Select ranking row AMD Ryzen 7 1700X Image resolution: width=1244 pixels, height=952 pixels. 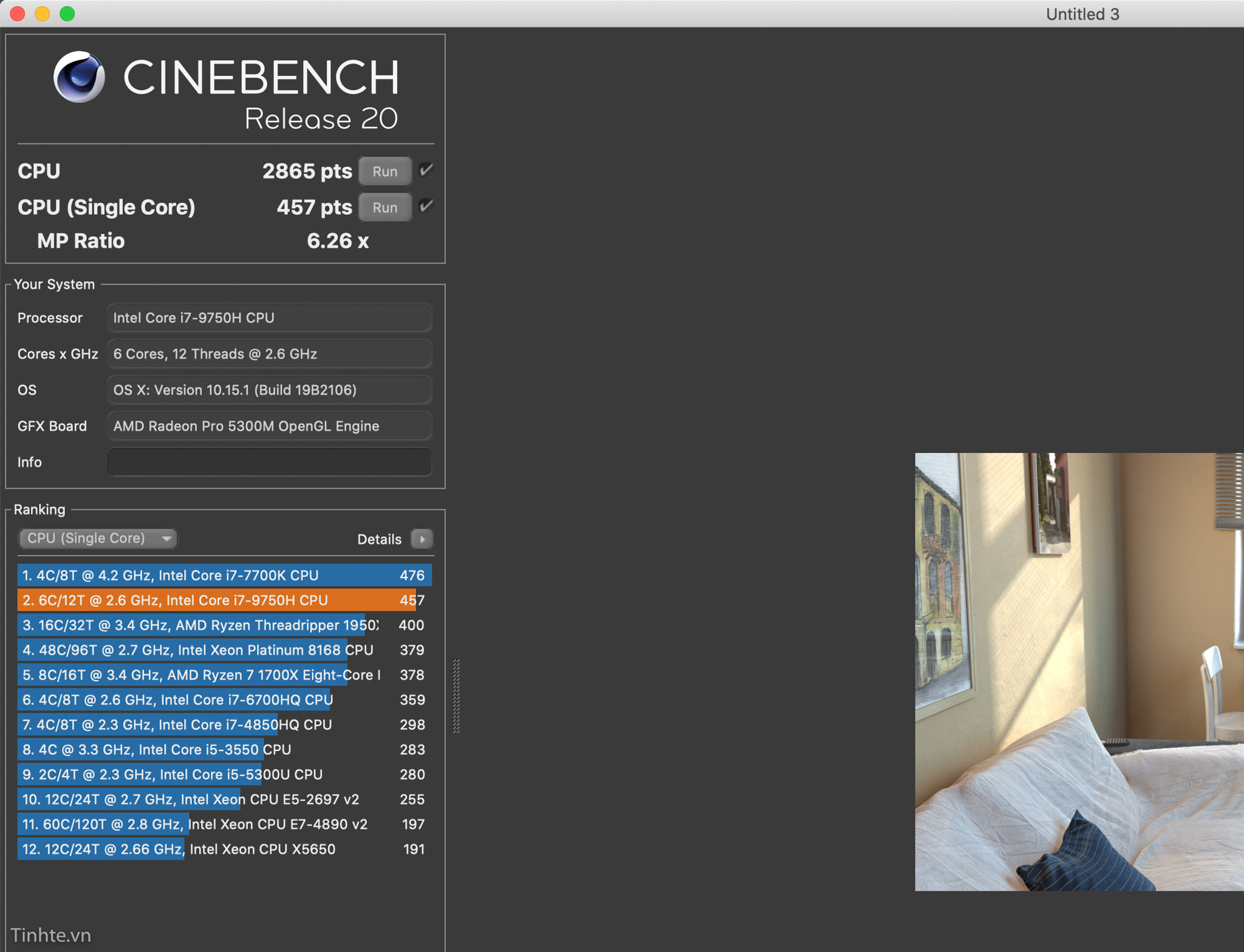tap(225, 675)
